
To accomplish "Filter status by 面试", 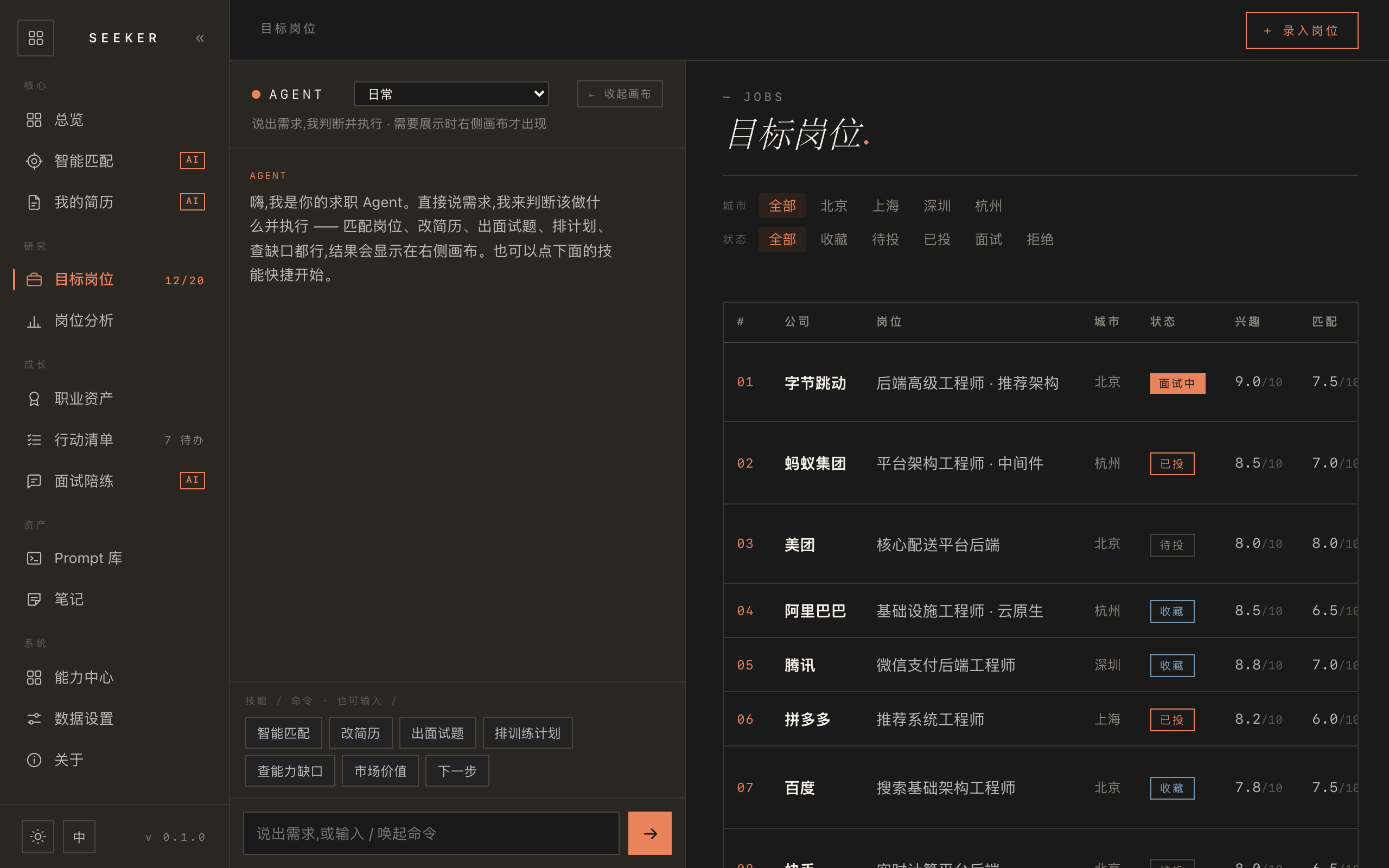I will [989, 239].
